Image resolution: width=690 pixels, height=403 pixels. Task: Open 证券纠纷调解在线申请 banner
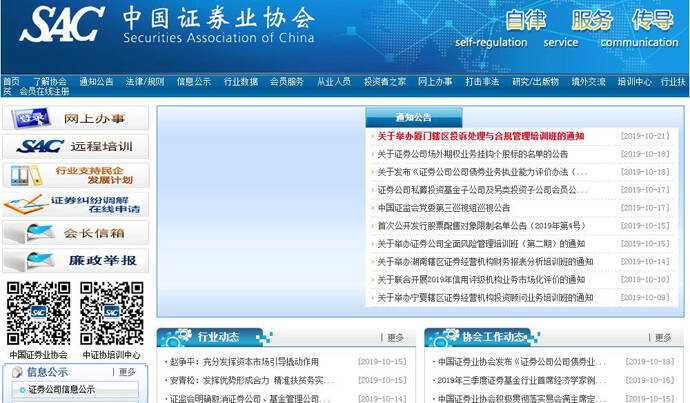point(76,204)
